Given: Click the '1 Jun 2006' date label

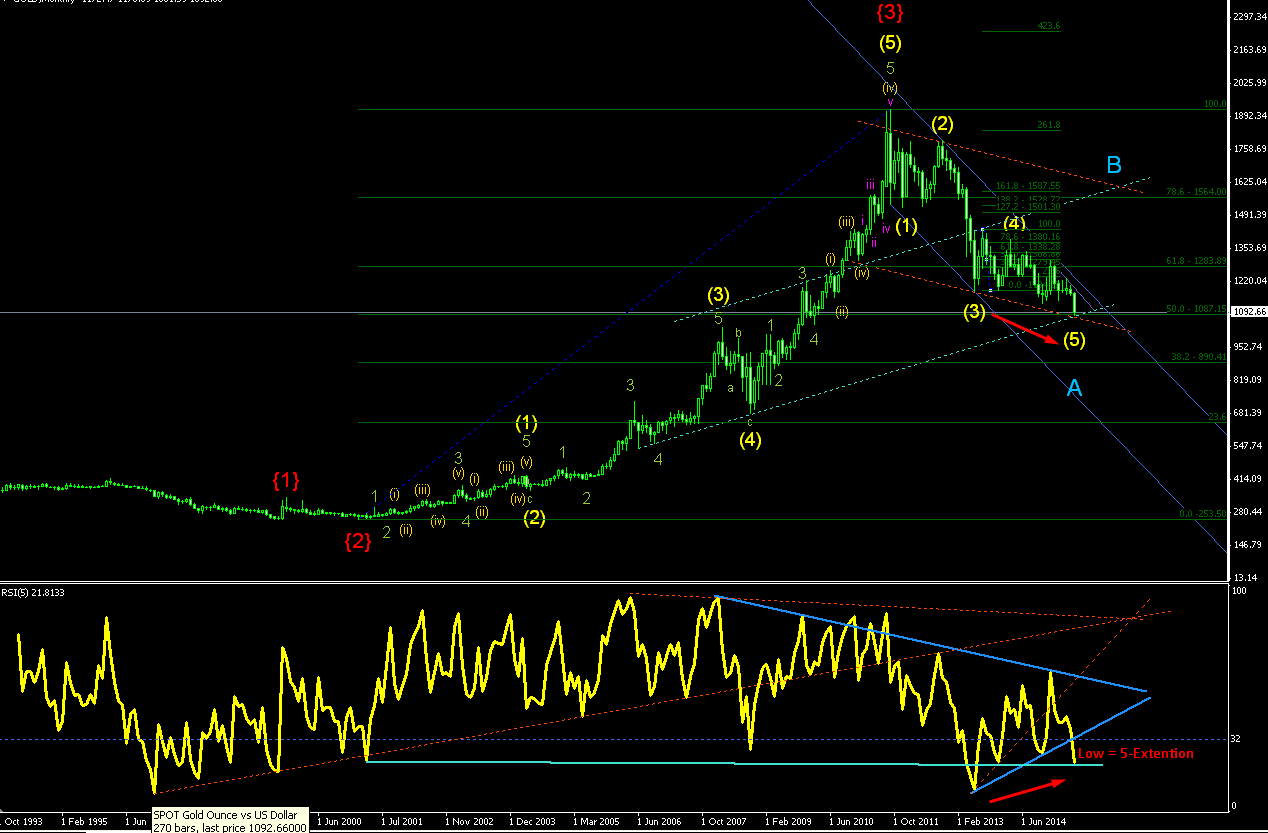Looking at the screenshot, I should pyautogui.click(x=660, y=820).
